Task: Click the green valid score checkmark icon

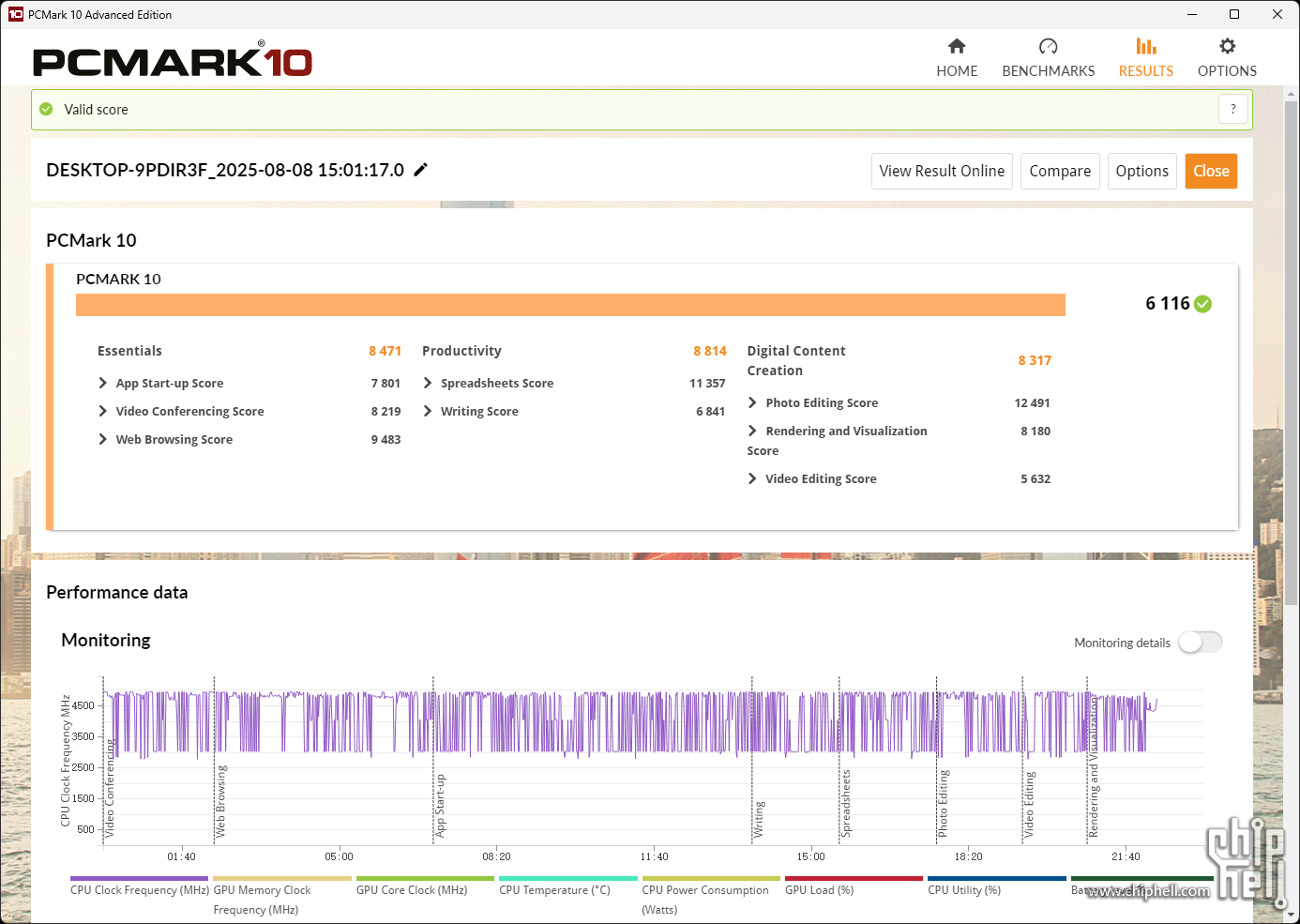Action: (x=46, y=110)
